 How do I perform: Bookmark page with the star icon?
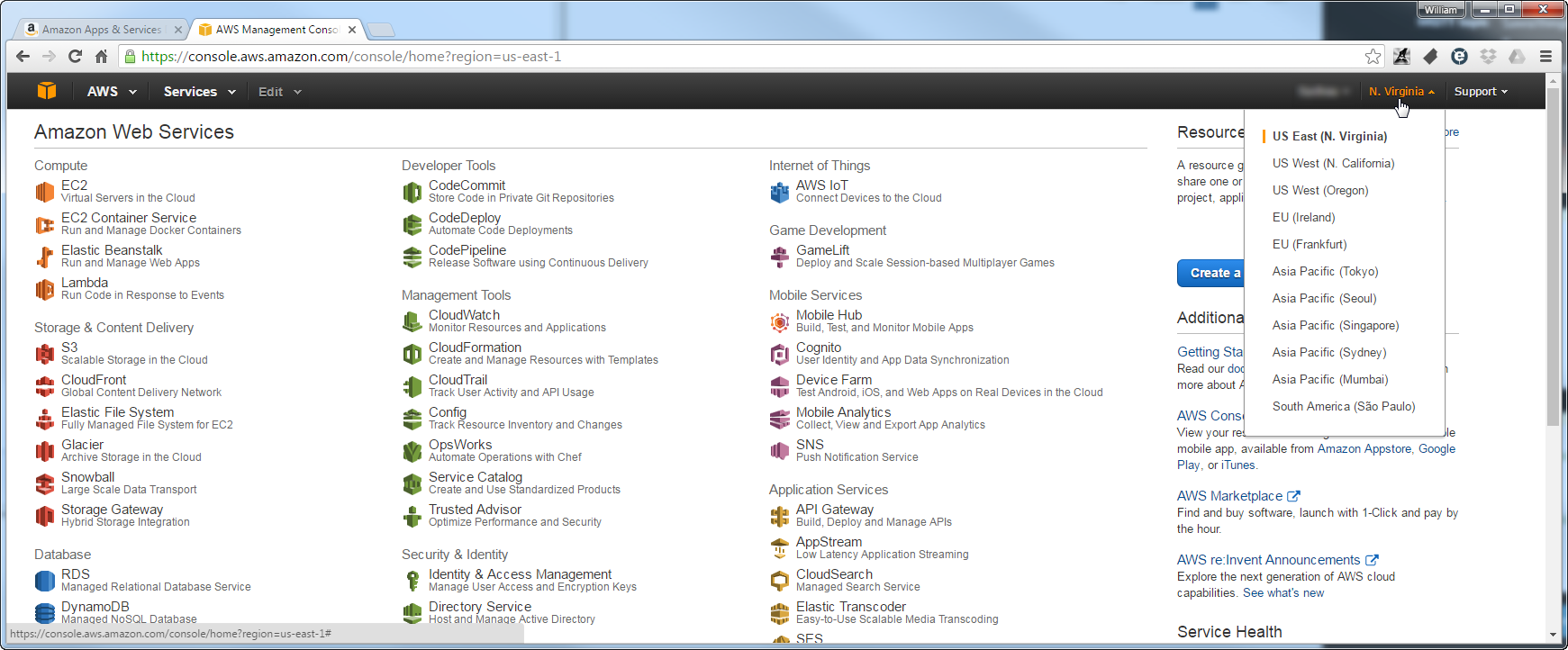click(x=1373, y=57)
